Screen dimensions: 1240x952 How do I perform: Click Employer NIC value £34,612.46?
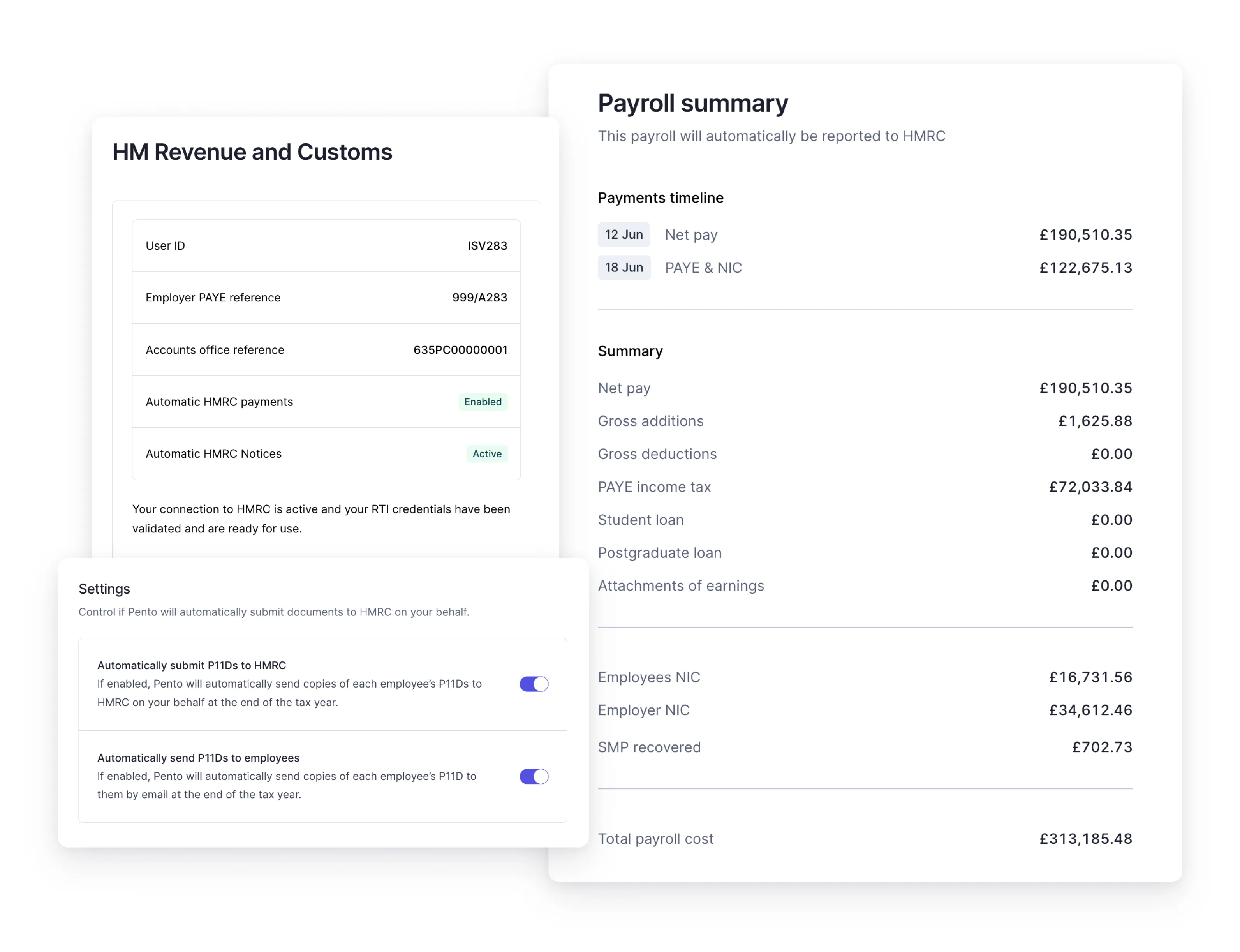click(x=1090, y=710)
